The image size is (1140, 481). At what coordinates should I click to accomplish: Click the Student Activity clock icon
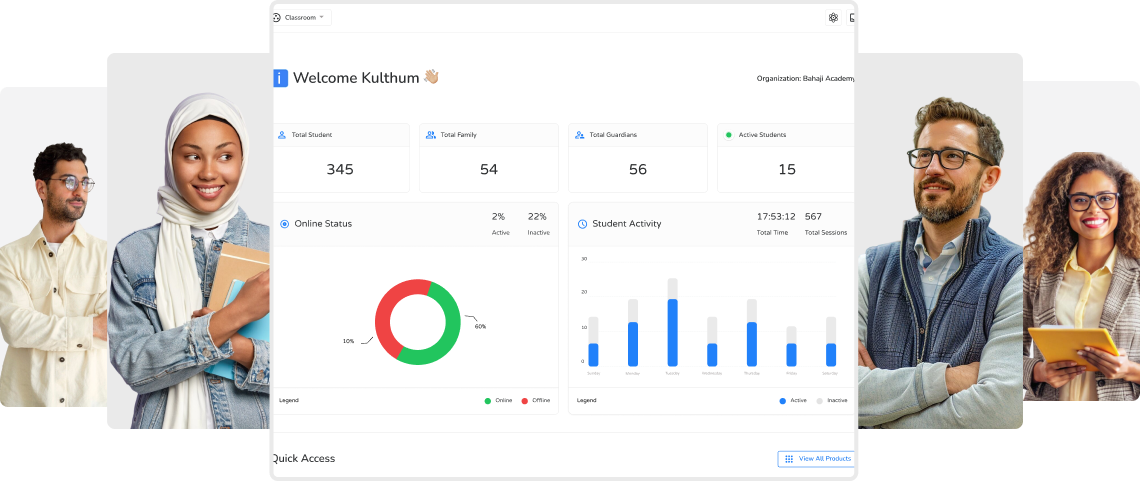582,224
